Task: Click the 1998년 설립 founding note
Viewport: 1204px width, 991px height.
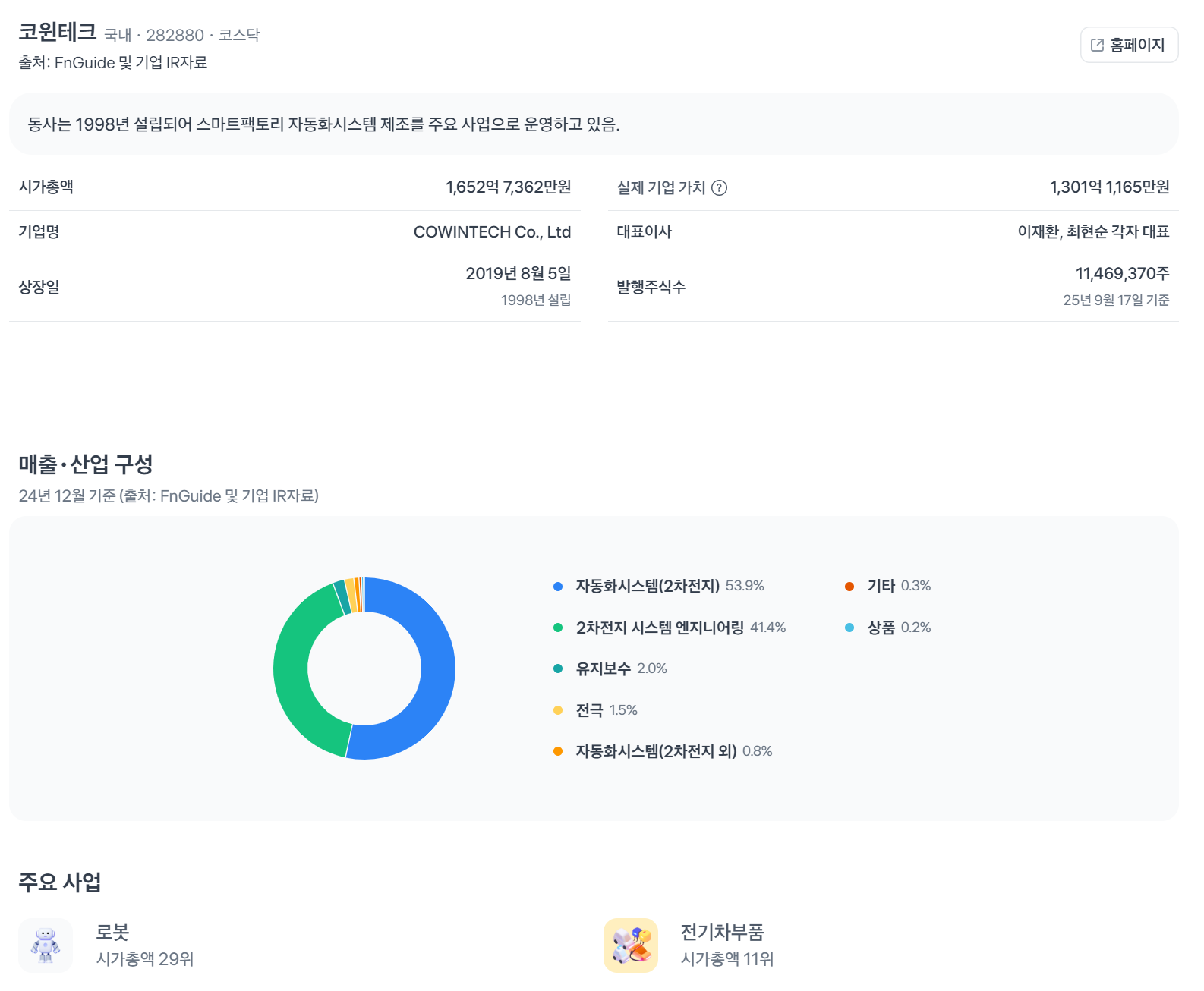Action: point(536,300)
